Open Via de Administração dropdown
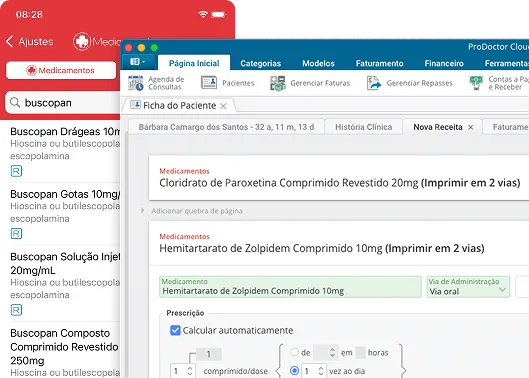Screen dimensions: 529x378 coord(468,287)
